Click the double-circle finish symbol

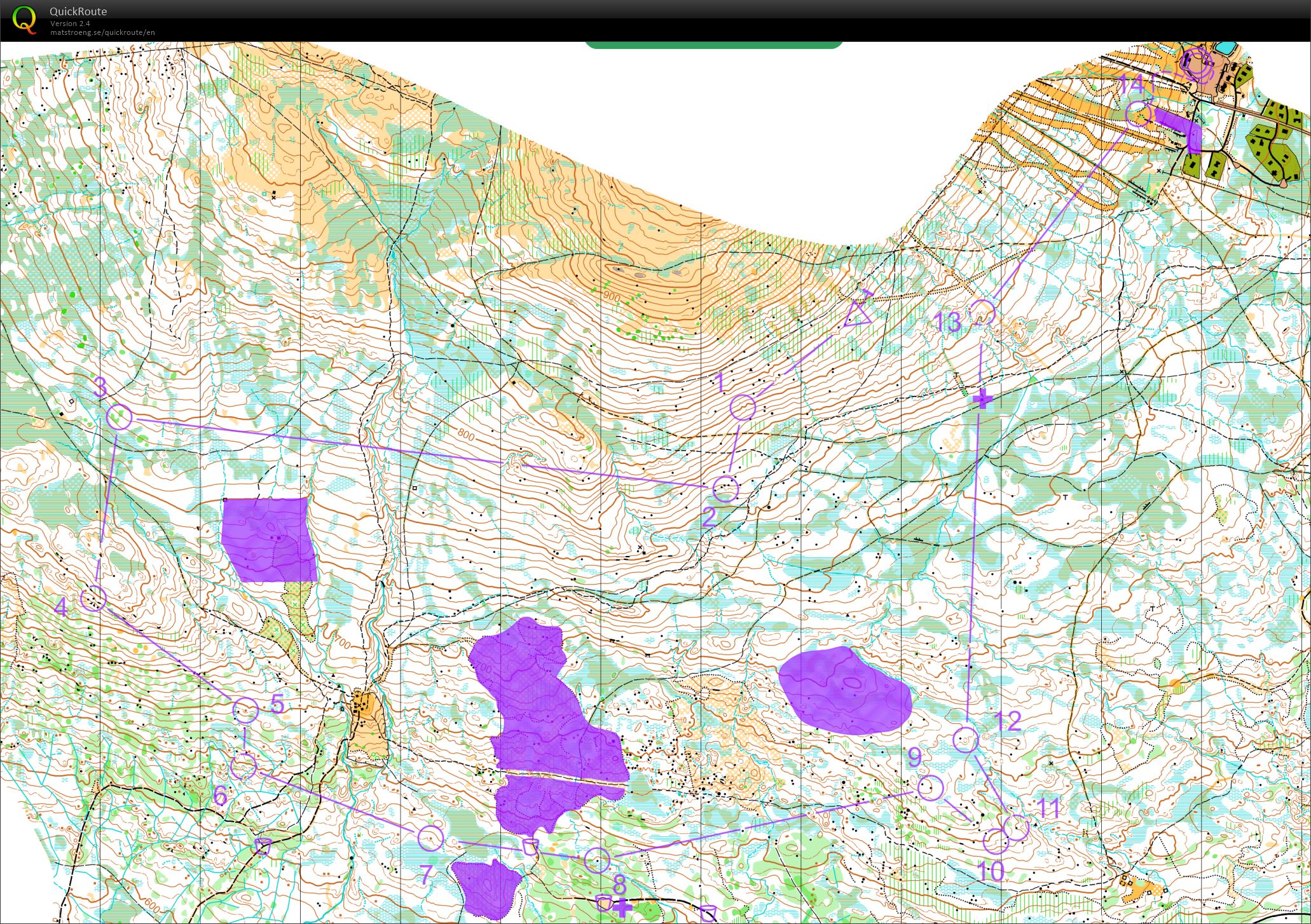[x=1197, y=64]
